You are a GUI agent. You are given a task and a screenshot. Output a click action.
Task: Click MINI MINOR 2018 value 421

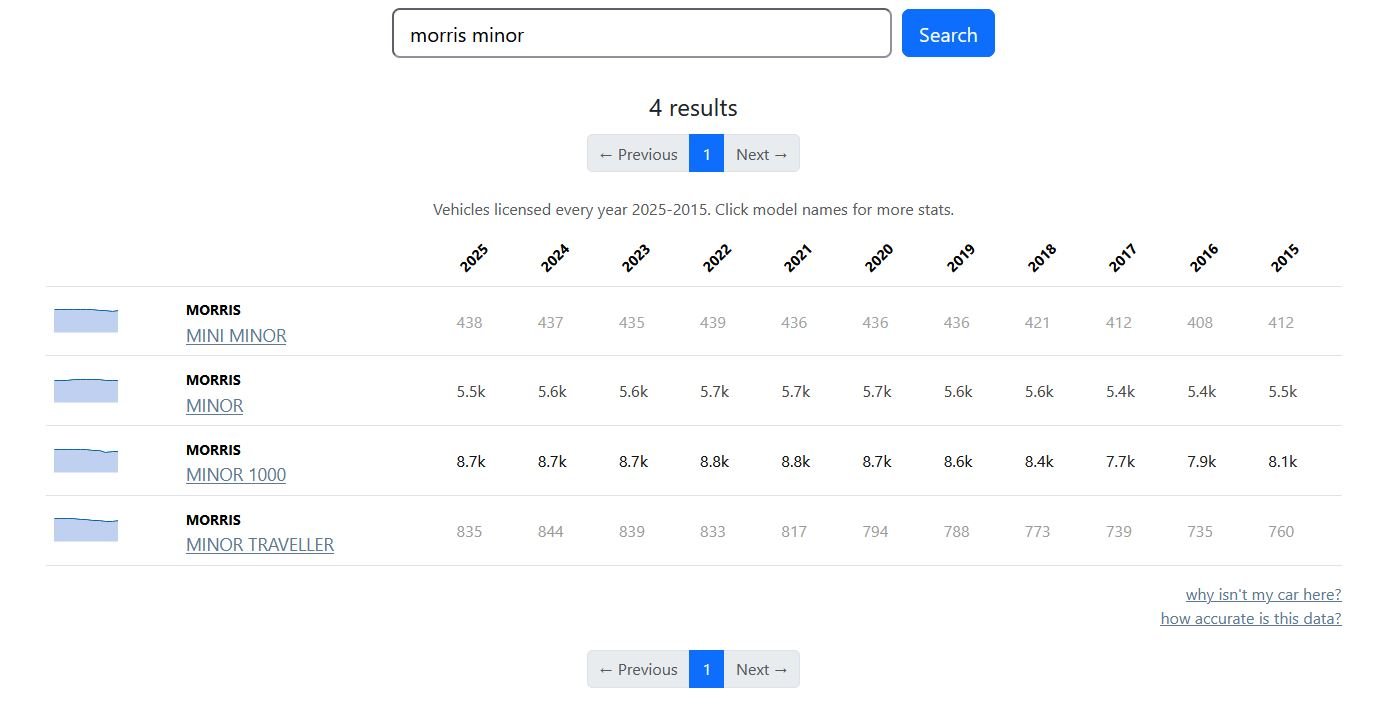coord(1038,322)
